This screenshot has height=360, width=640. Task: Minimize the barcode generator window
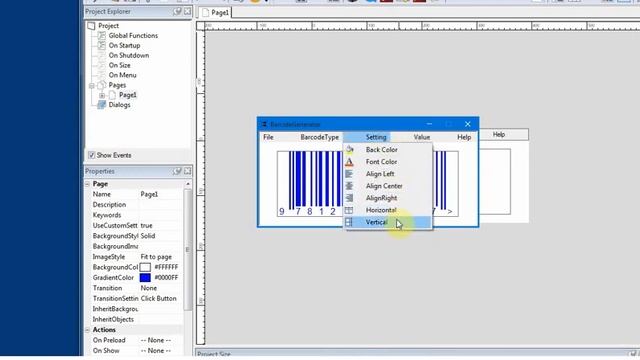click(x=429, y=124)
